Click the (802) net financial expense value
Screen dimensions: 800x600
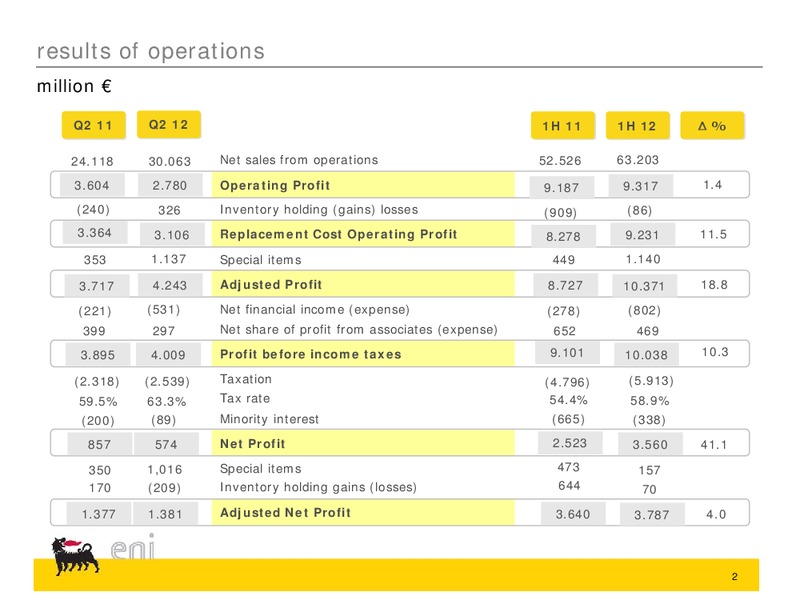point(644,310)
